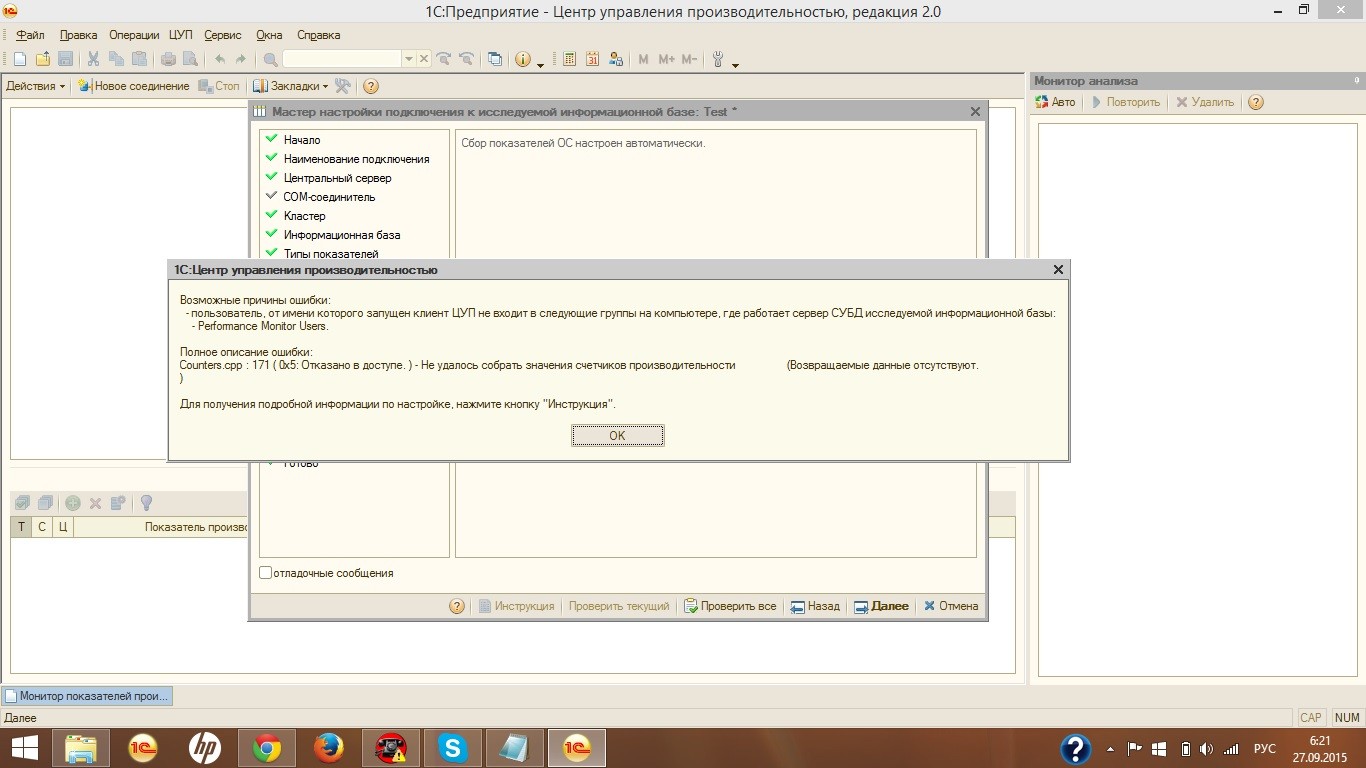
Task: Click the window list icon
Action: (495, 59)
